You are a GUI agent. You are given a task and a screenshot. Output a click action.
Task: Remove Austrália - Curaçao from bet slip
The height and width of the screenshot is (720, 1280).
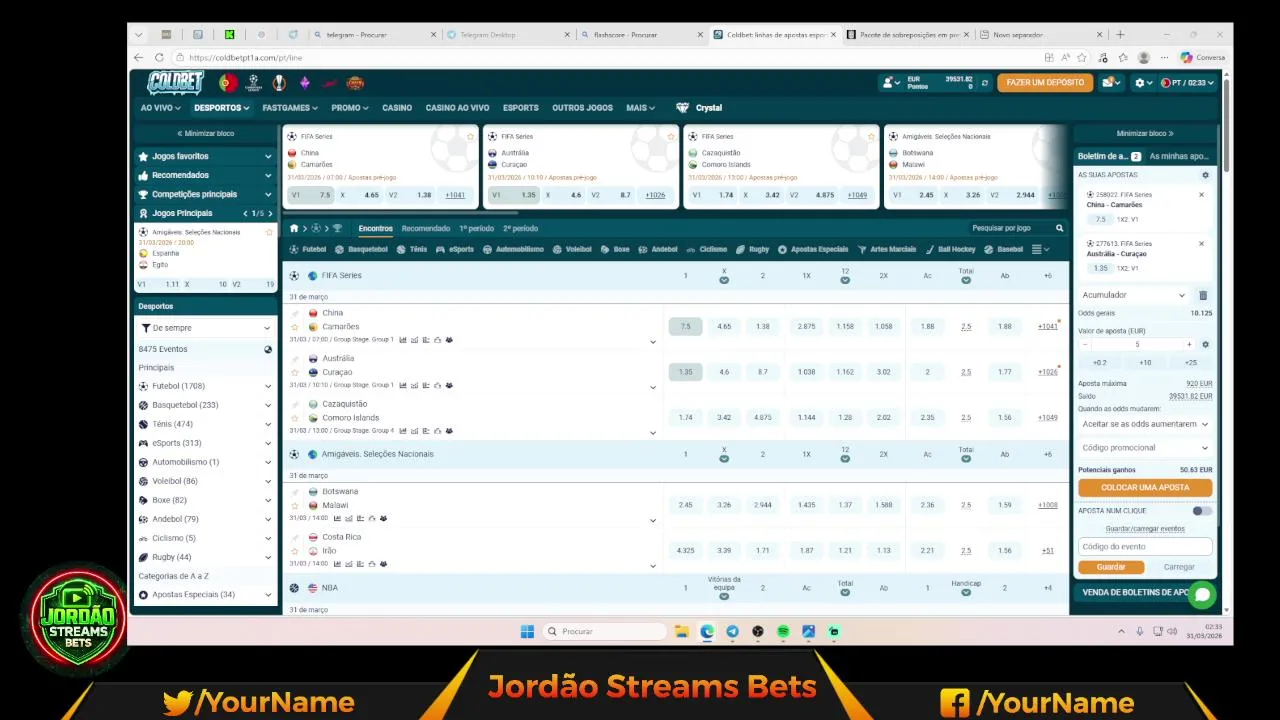pyautogui.click(x=1202, y=244)
